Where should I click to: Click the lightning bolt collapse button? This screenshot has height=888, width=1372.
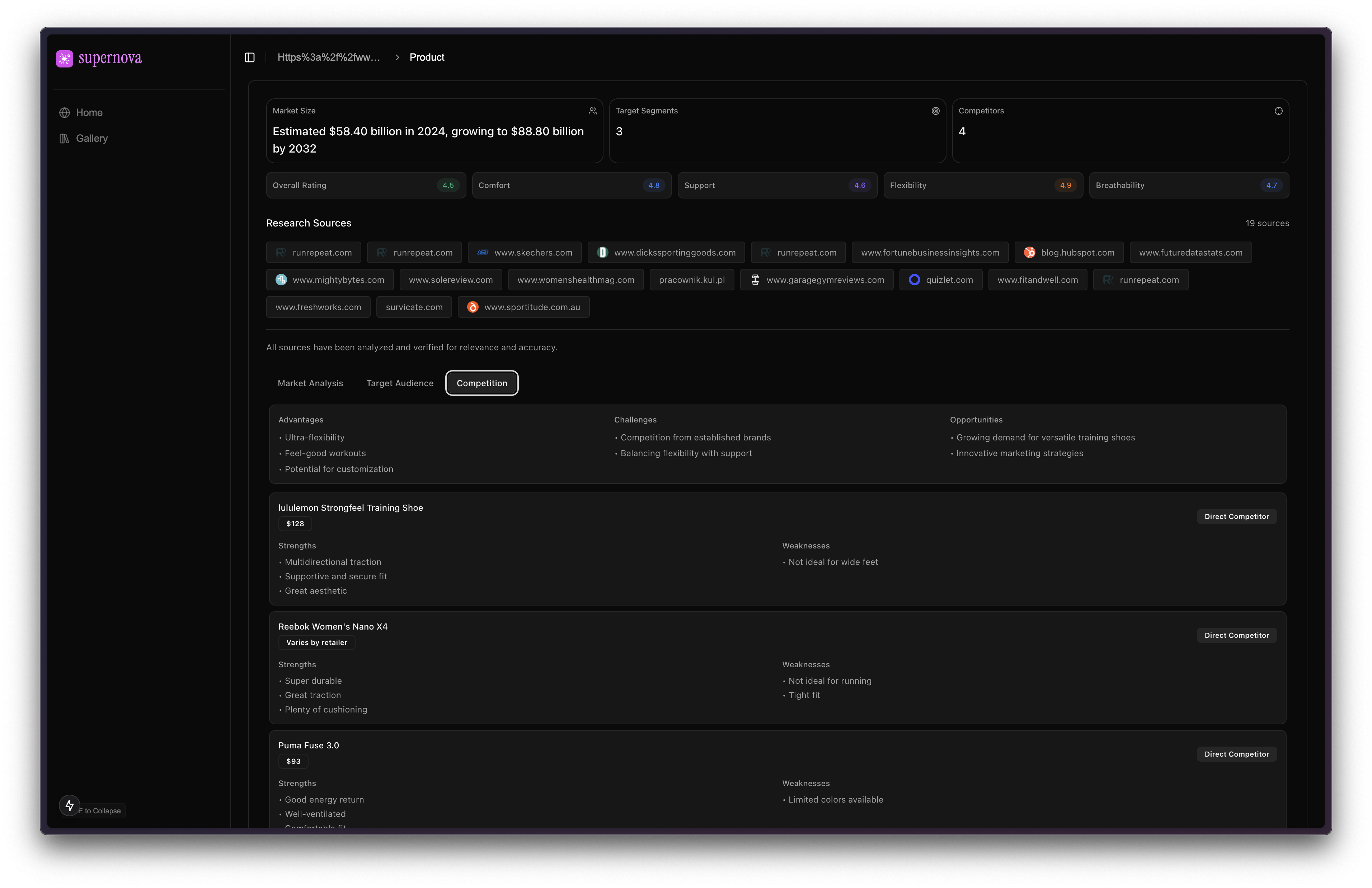[x=70, y=805]
